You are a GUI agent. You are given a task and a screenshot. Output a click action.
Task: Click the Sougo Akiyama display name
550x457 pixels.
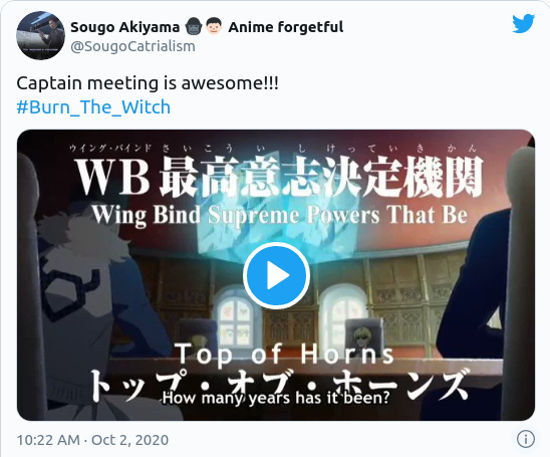[x=125, y=27]
